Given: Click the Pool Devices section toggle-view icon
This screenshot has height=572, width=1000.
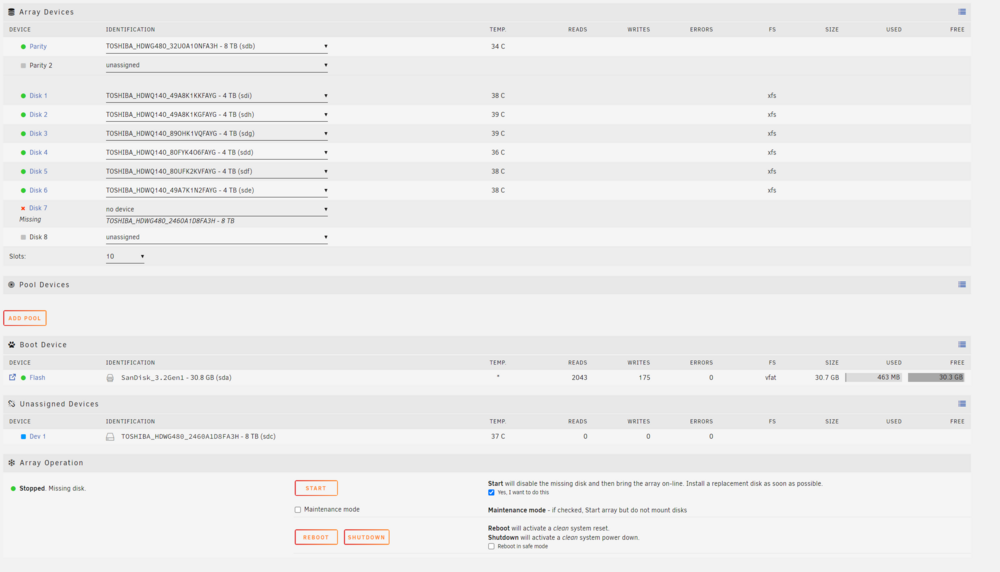Looking at the screenshot, I should [x=962, y=284].
